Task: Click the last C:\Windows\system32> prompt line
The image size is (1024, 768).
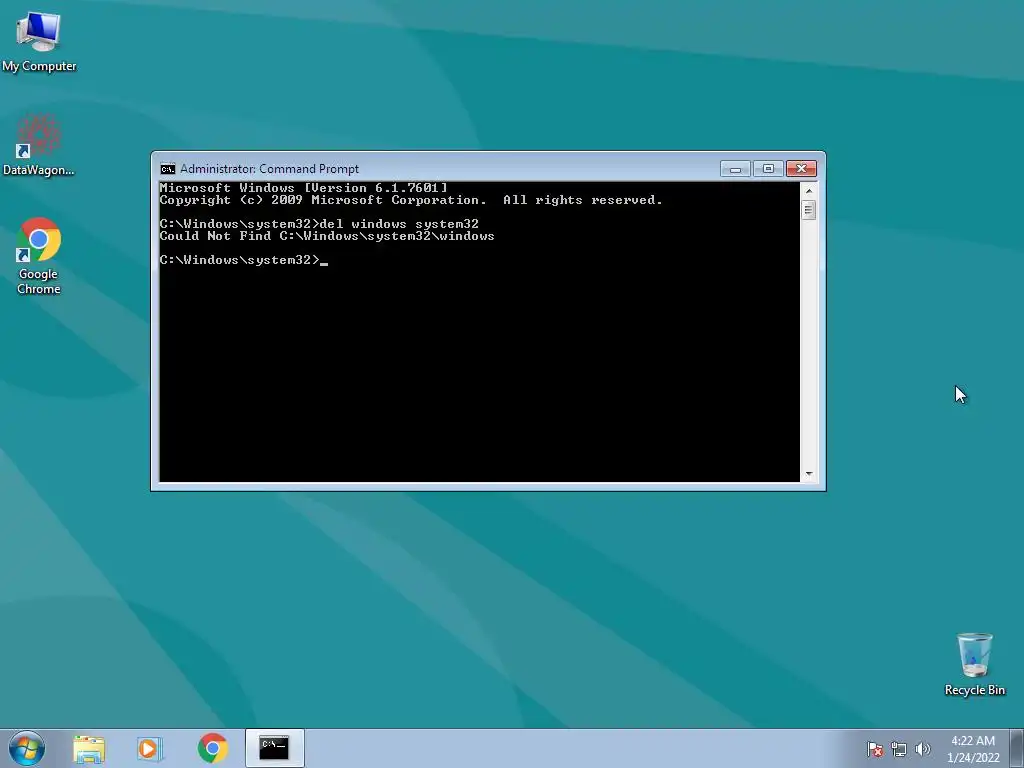Action: click(243, 260)
